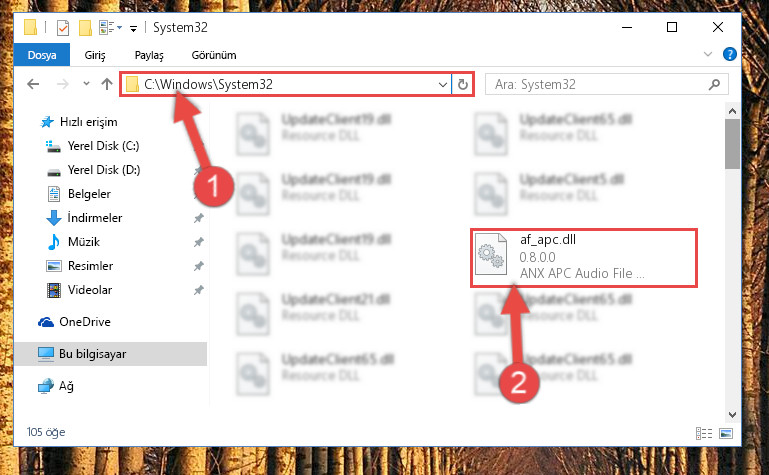This screenshot has width=769, height=475.
Task: Click the Back navigation arrow
Action: (33, 84)
